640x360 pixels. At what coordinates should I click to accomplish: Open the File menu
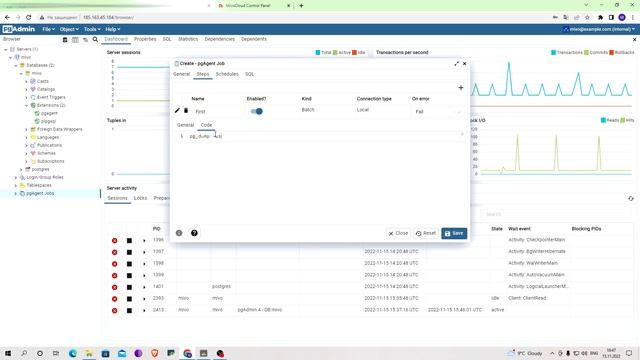click(48, 29)
